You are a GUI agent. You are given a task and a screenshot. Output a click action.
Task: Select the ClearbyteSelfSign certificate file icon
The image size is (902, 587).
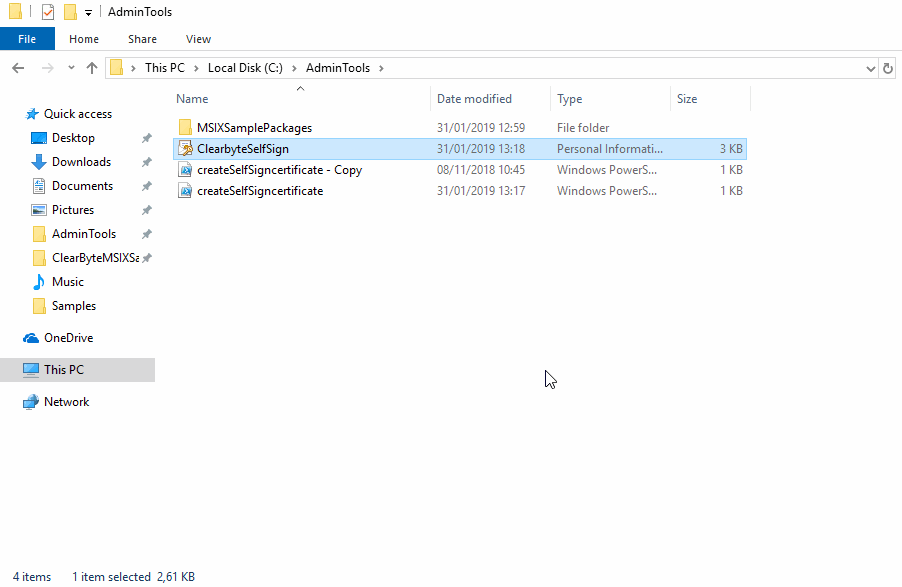(185, 148)
